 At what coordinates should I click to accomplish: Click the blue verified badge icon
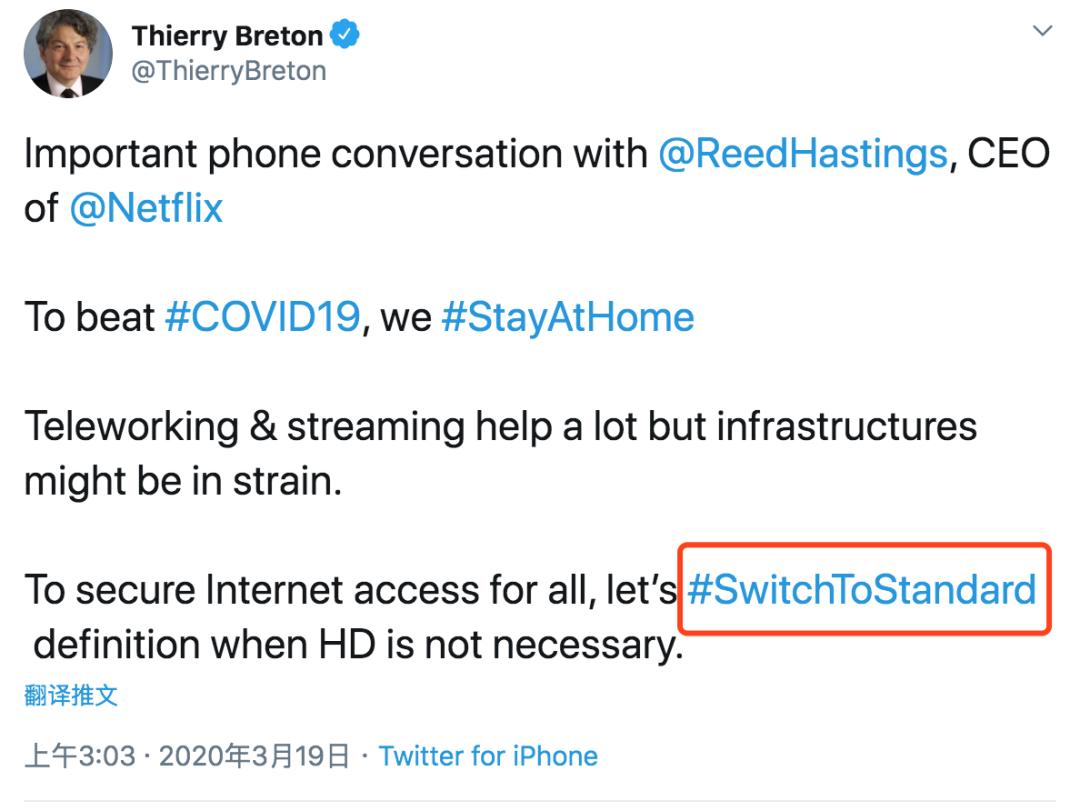click(346, 37)
